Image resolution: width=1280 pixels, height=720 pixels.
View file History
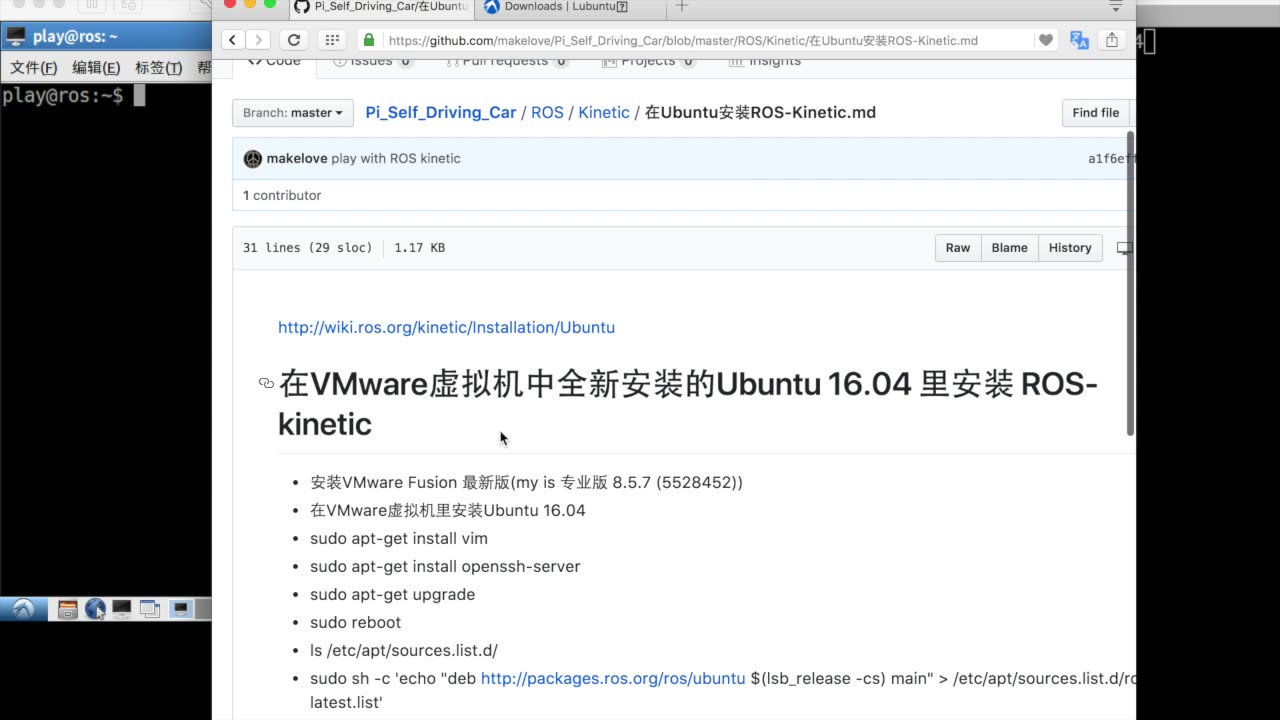[1070, 248]
